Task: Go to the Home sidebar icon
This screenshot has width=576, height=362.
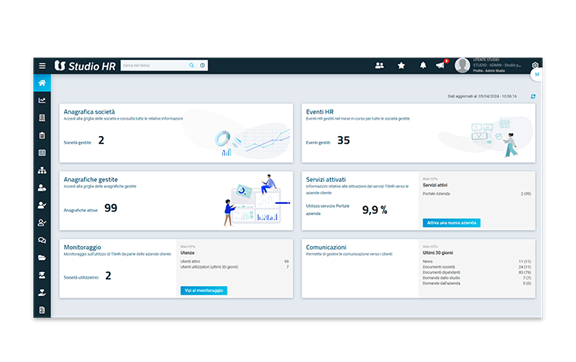Action: tap(42, 83)
